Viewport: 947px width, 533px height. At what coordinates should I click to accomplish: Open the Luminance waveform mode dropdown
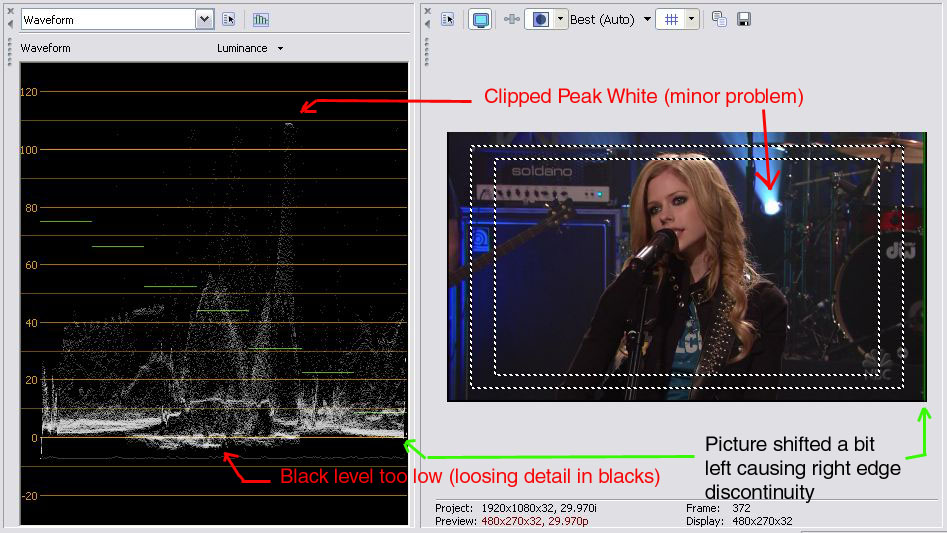tap(250, 48)
